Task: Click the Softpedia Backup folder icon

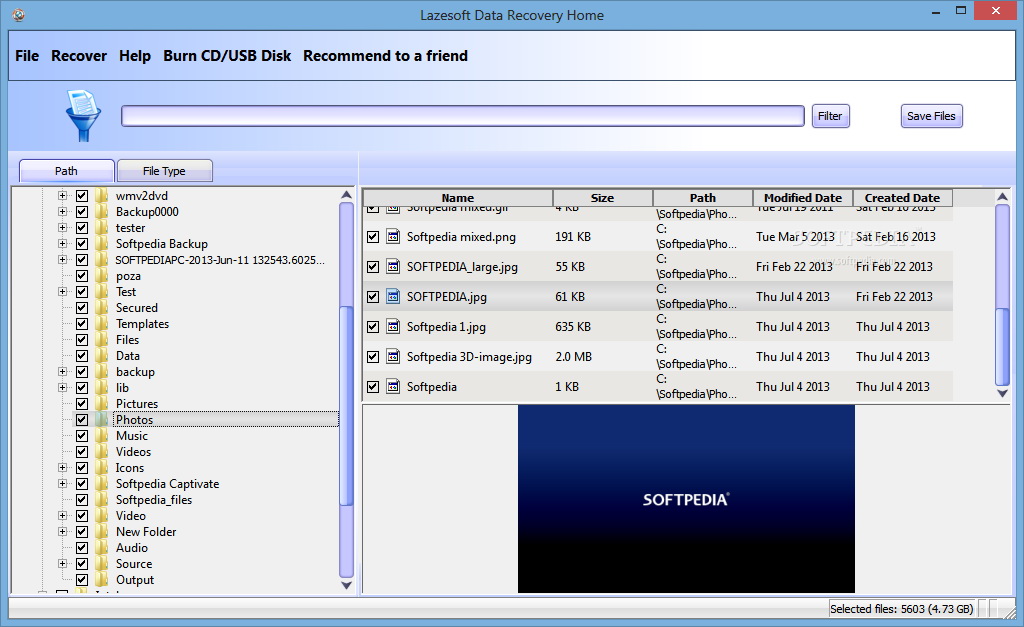Action: click(101, 244)
